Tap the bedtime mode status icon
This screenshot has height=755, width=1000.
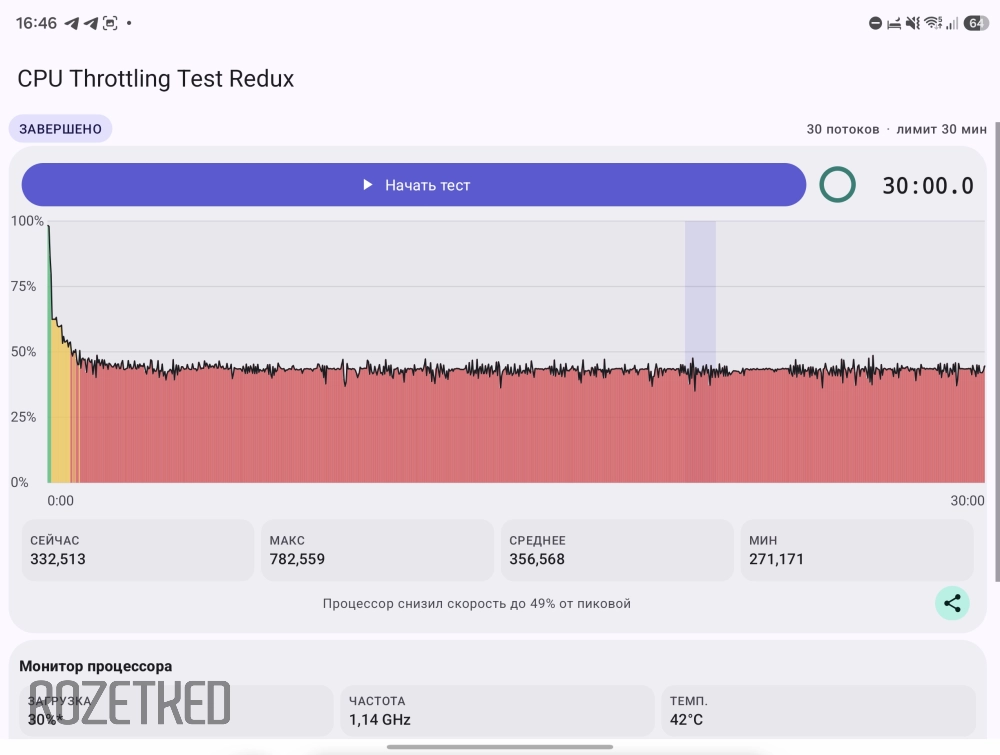(894, 24)
